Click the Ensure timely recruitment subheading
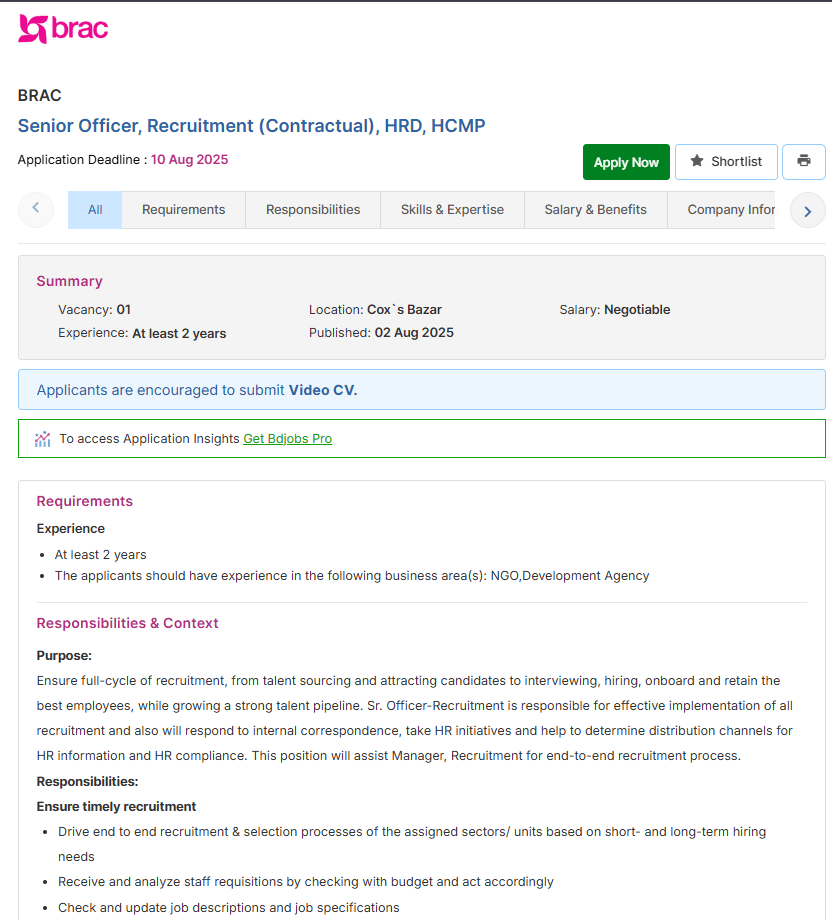This screenshot has height=920, width=832. (x=116, y=807)
